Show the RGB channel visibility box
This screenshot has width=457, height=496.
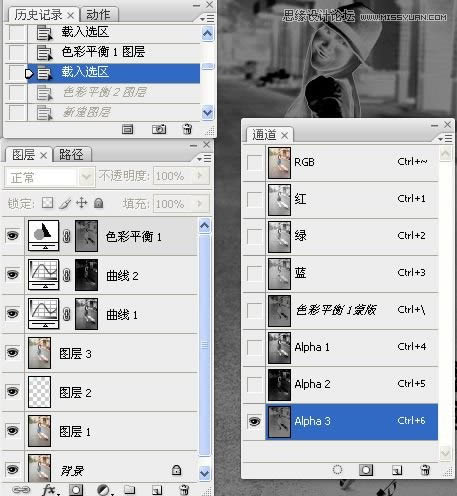pos(254,163)
